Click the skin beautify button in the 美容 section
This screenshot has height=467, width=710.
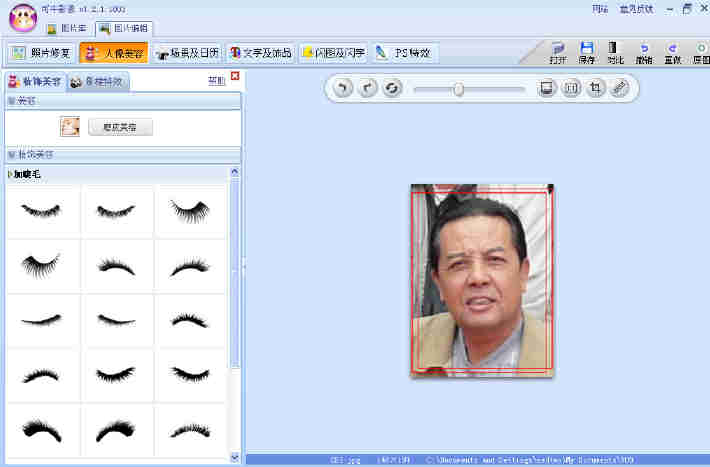pos(120,127)
